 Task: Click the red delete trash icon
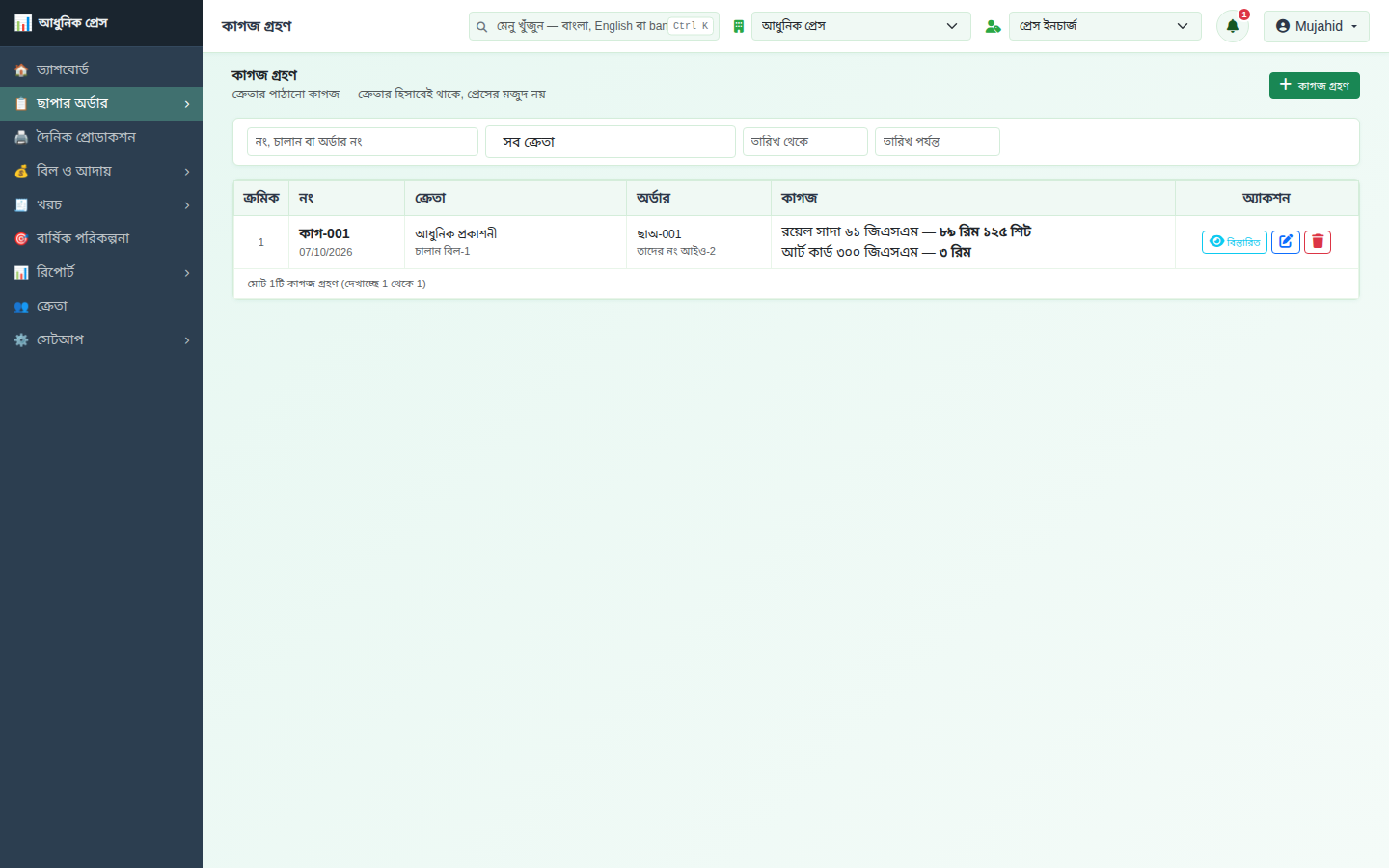point(1318,242)
